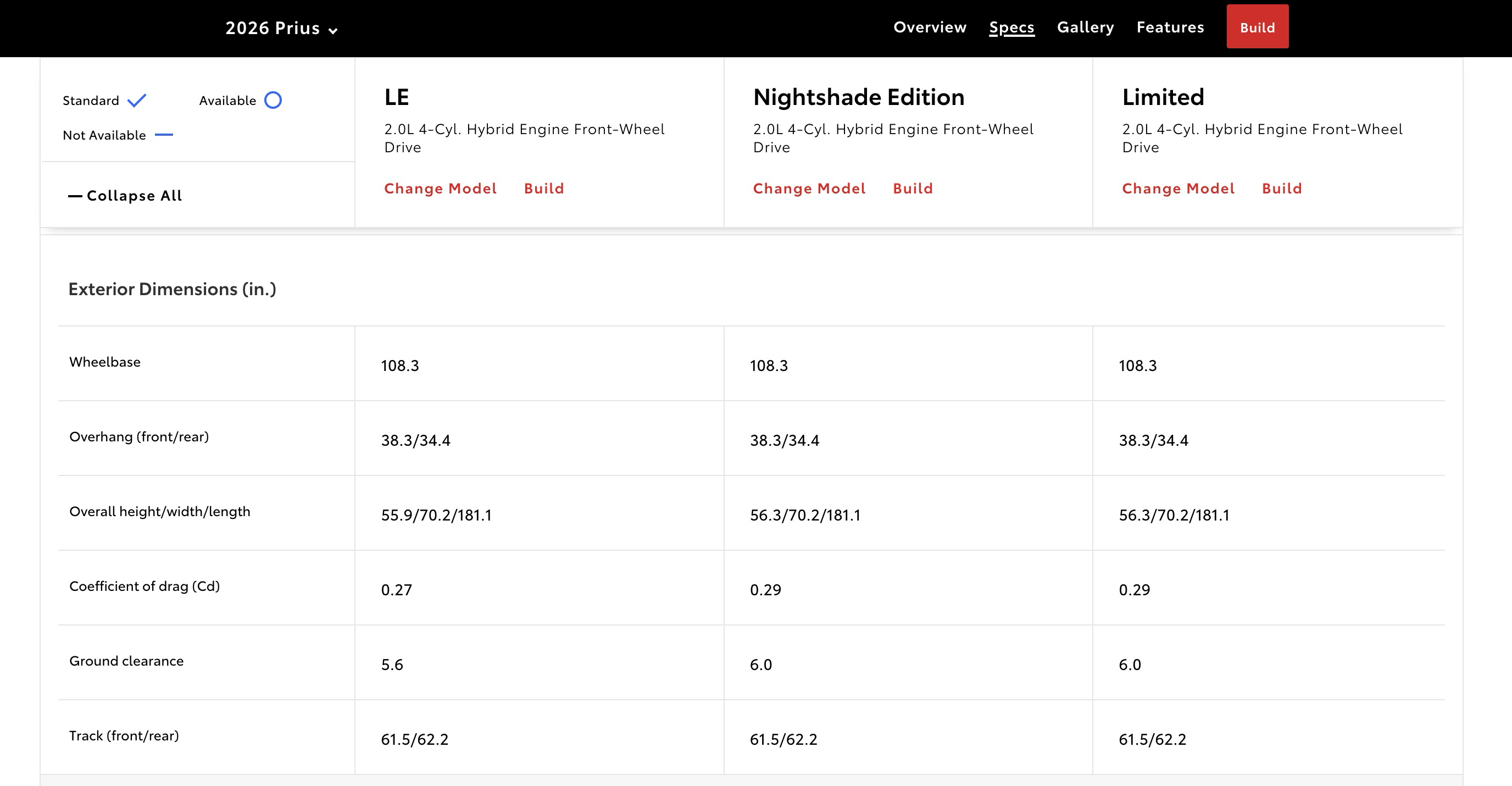Click the minus icon beside Collapse All
Viewport: 1512px width, 786px height.
coord(75,196)
